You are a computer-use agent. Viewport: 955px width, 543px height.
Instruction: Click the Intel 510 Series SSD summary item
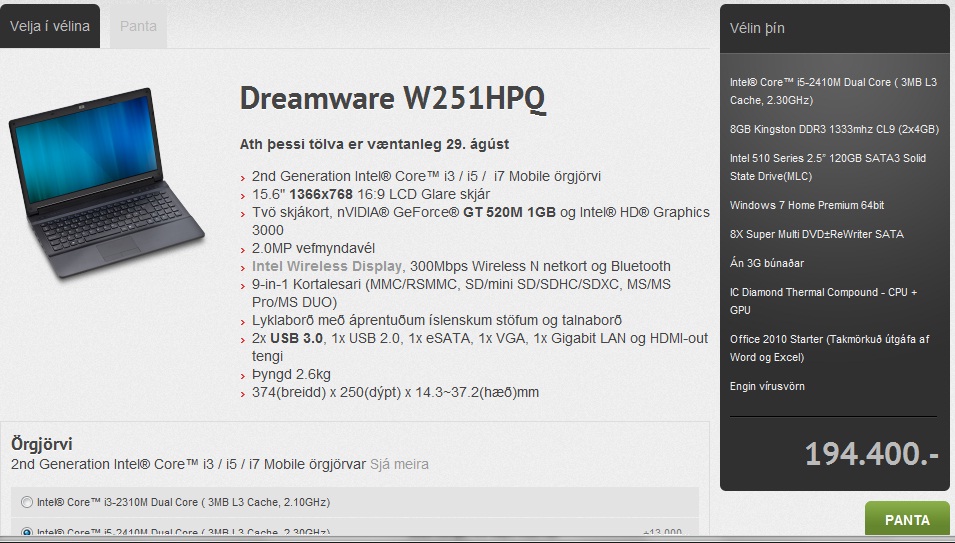[828, 166]
